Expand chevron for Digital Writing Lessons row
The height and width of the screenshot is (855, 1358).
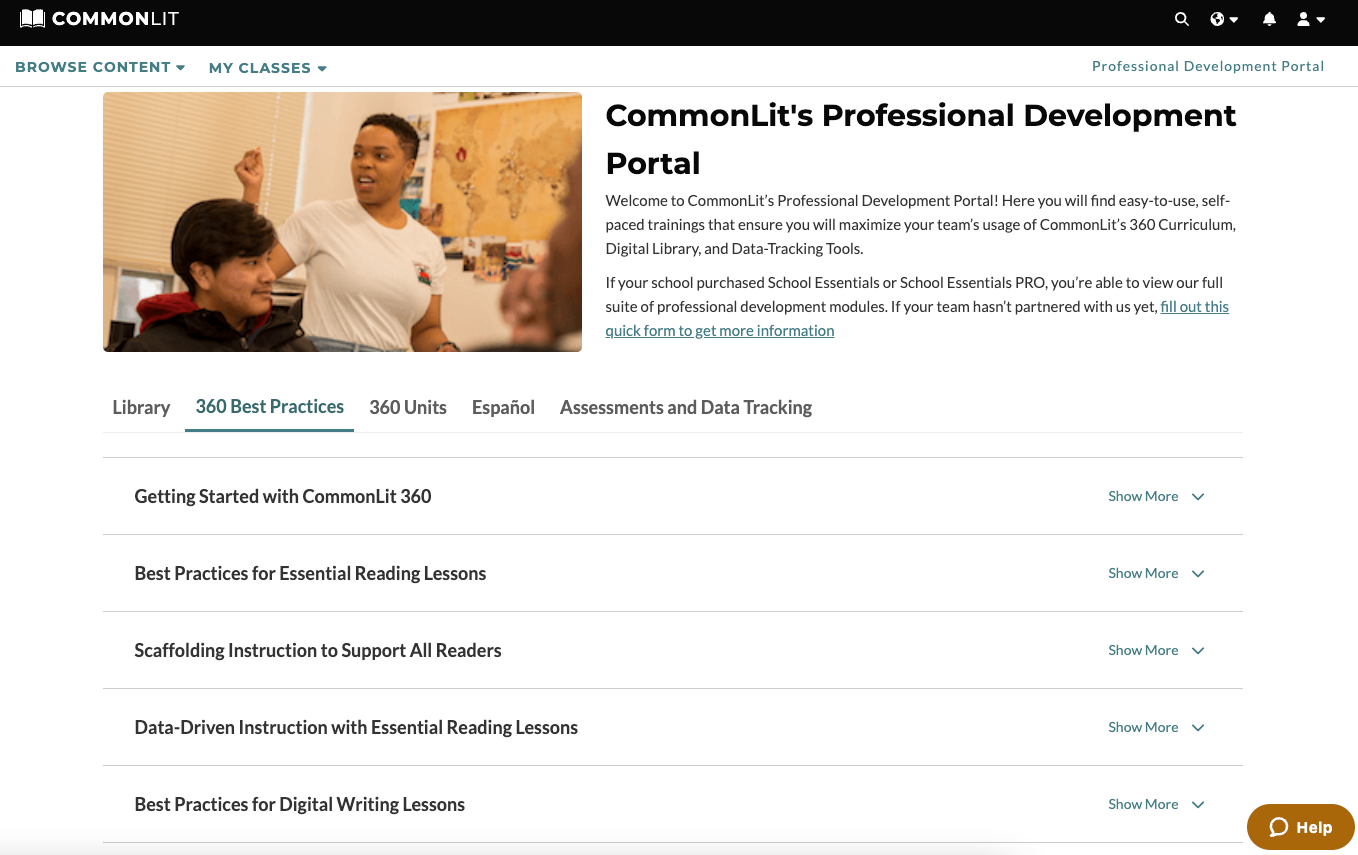pyautogui.click(x=1198, y=805)
